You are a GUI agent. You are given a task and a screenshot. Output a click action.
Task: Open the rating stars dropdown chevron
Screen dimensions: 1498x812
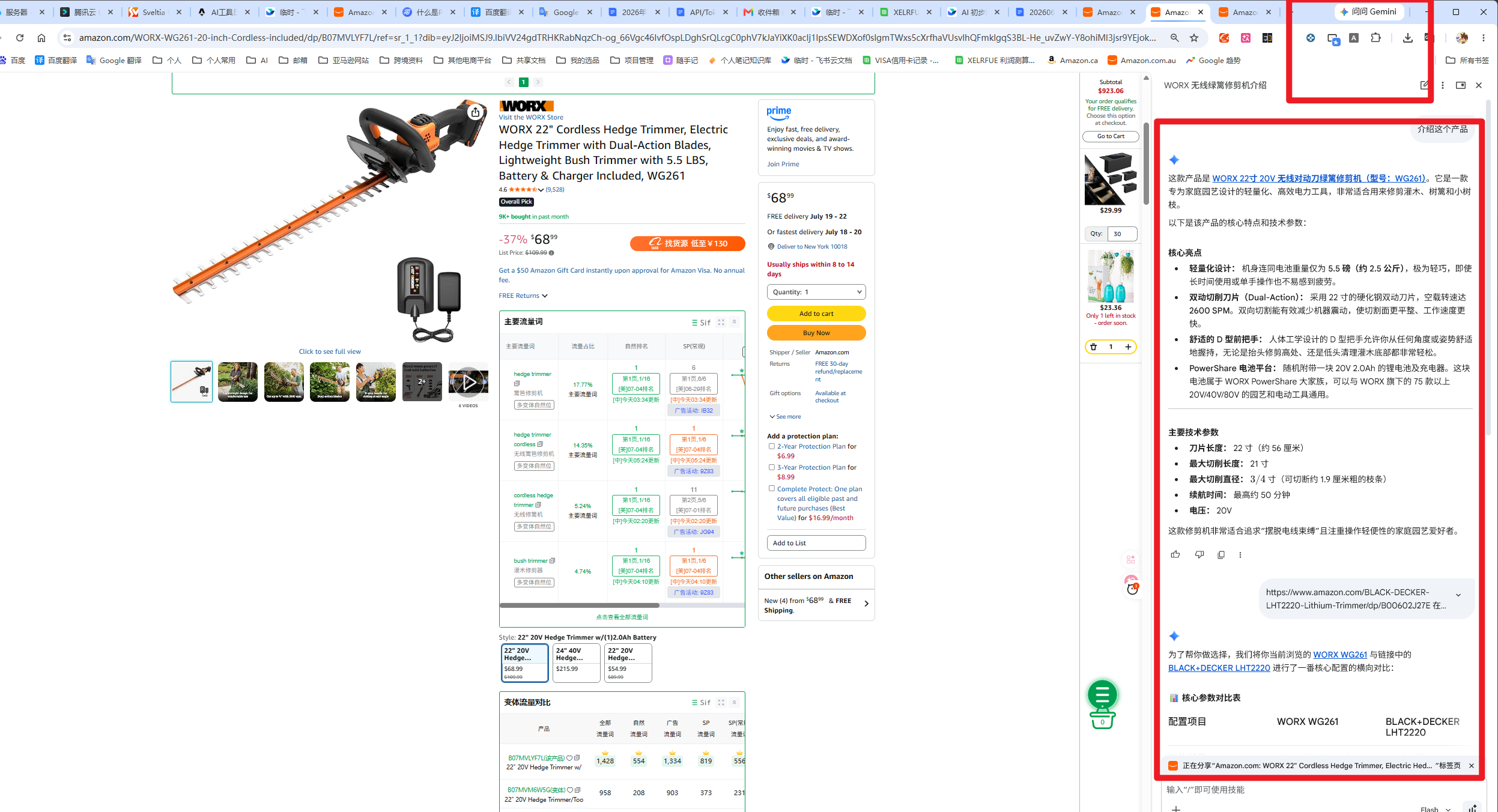click(x=541, y=190)
